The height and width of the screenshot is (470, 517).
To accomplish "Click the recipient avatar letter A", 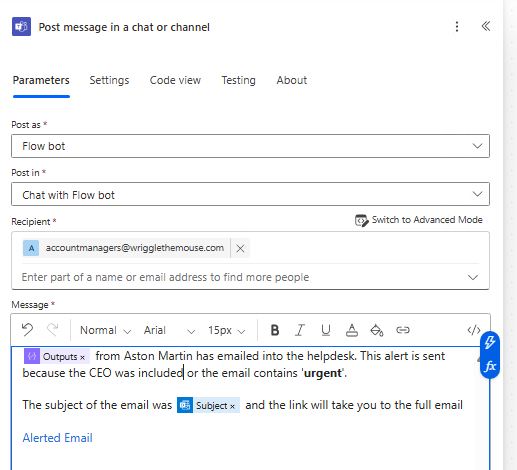I will click(x=31, y=248).
